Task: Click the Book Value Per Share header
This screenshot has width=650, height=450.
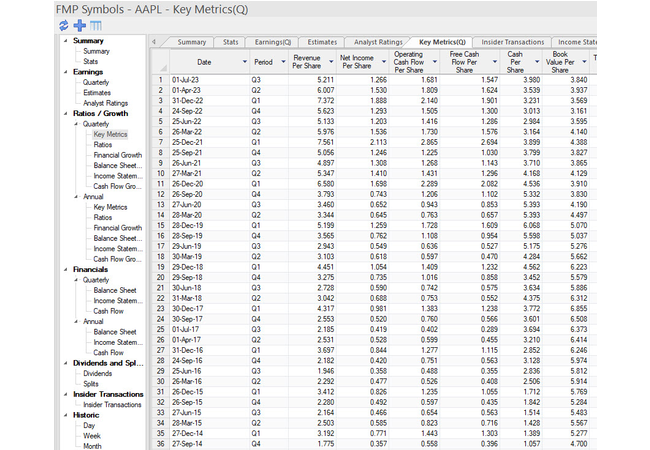Action: (560, 62)
